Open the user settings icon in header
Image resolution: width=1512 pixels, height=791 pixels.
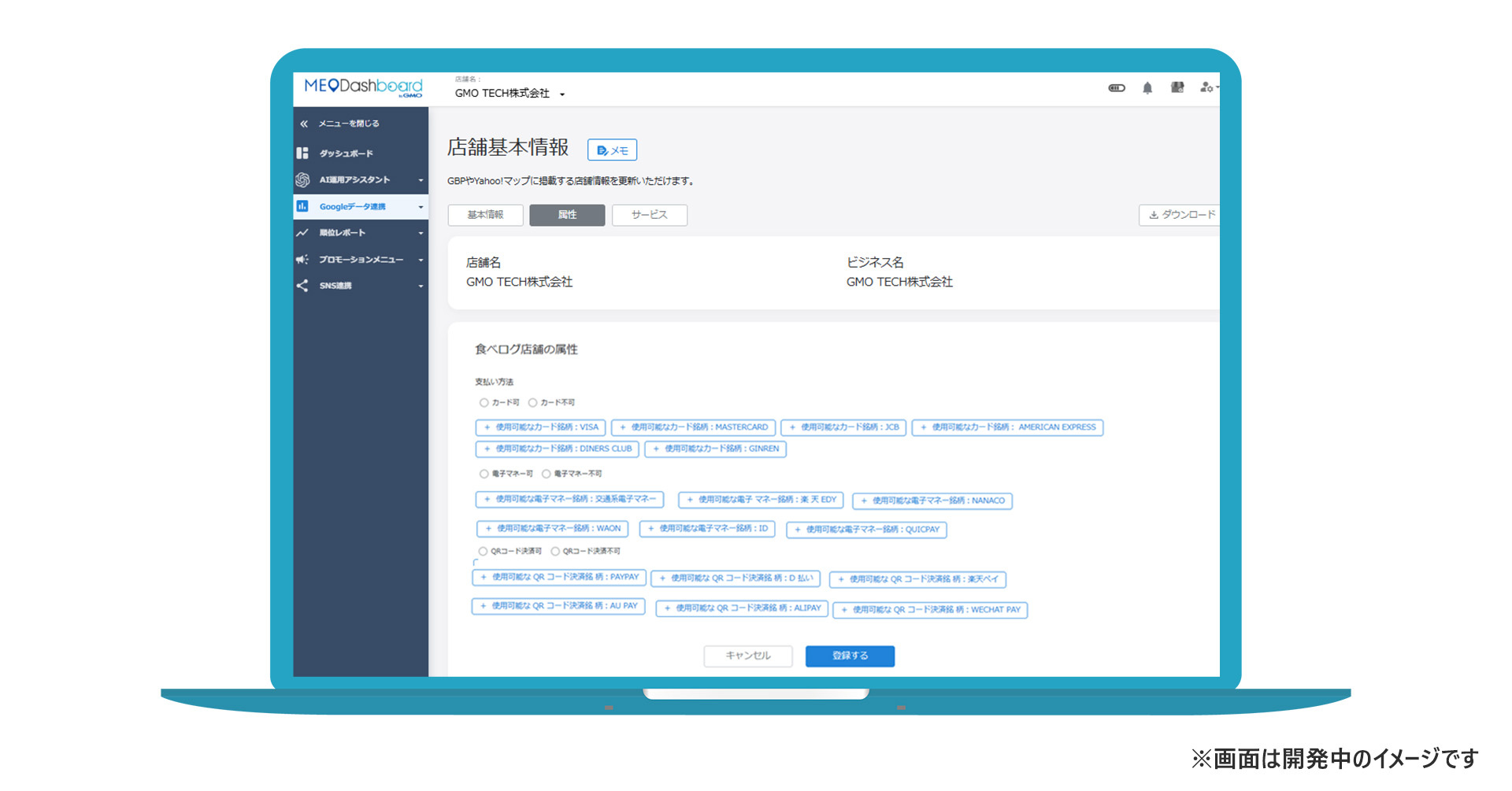tap(1206, 87)
